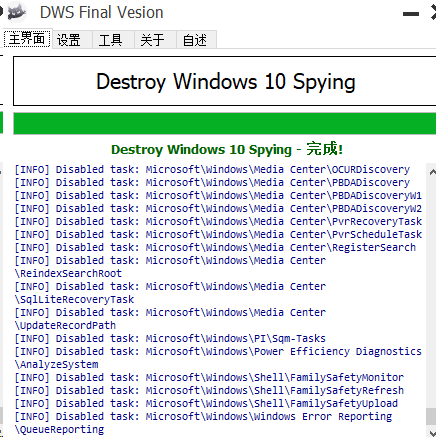Screen dimensions: 436x437
Task: Select the FamilySafetyRefresh log line
Action: pyautogui.click(x=209, y=391)
